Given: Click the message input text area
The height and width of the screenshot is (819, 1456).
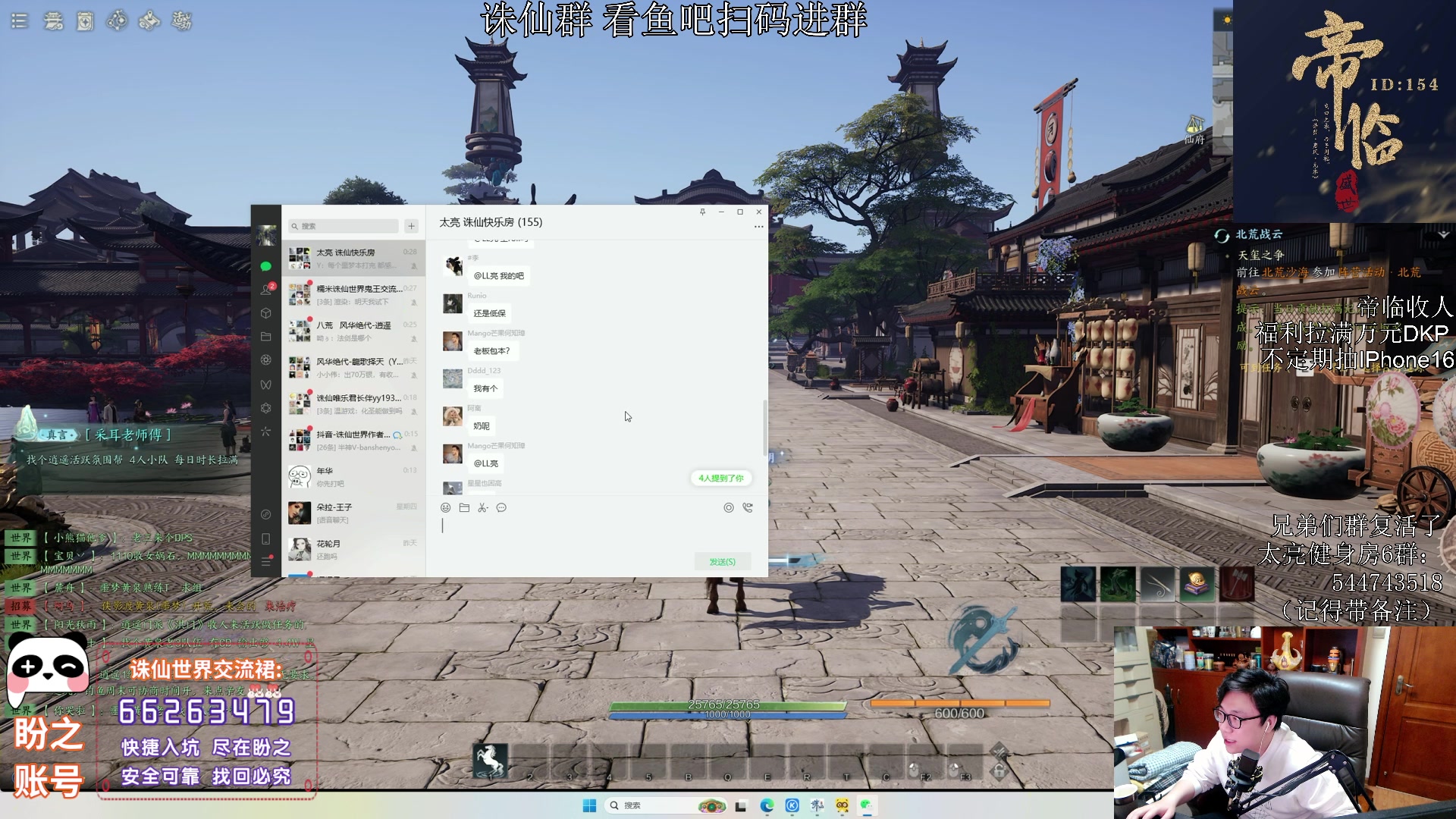Looking at the screenshot, I should (596, 533).
